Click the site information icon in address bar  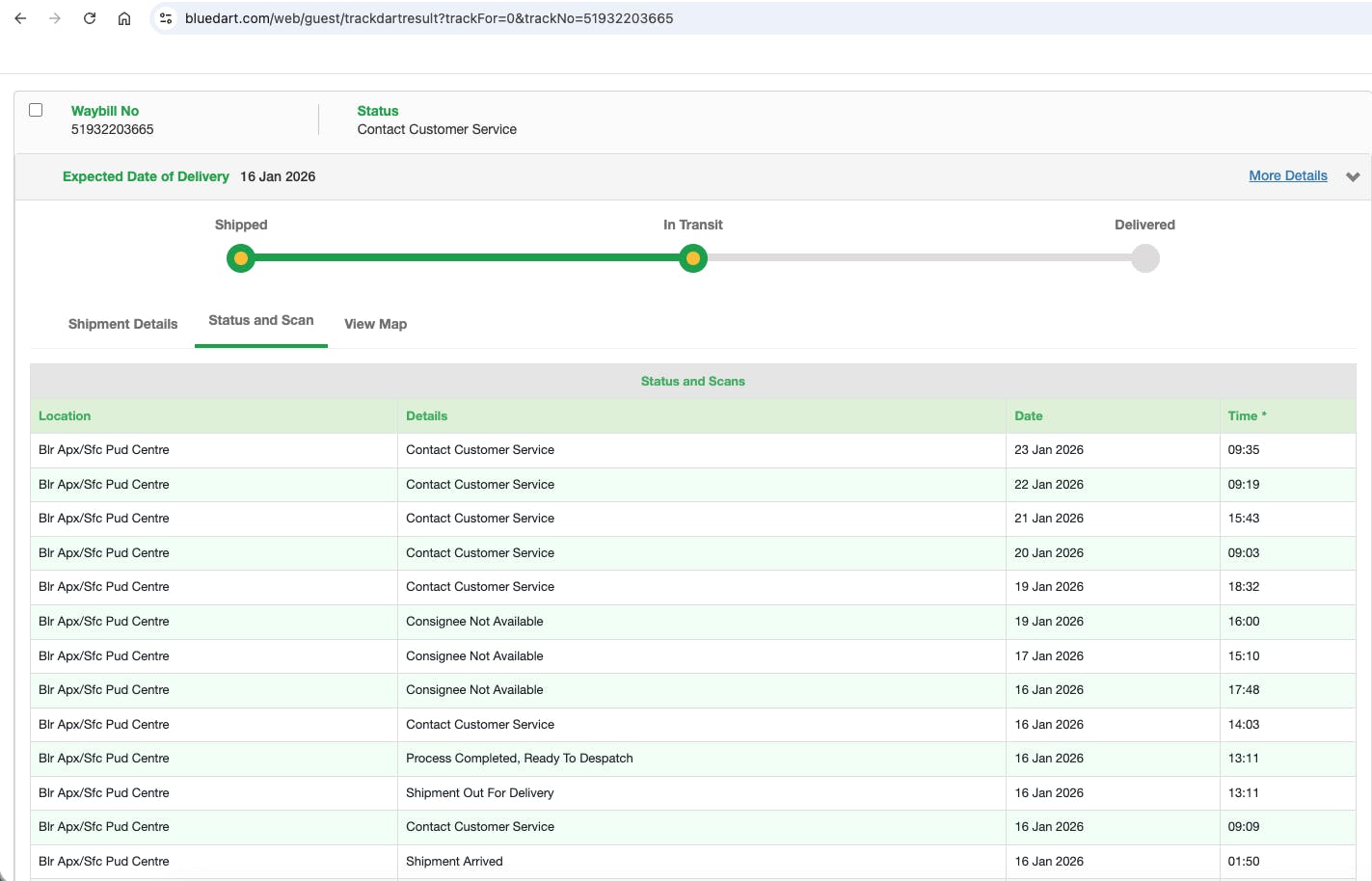[x=166, y=18]
